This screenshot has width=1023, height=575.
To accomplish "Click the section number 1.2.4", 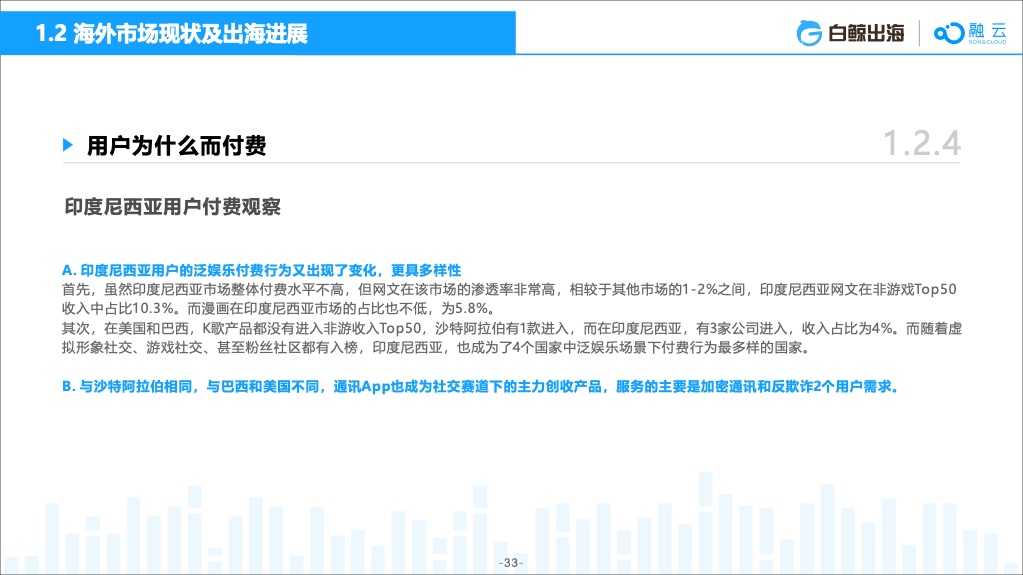I will coord(921,143).
